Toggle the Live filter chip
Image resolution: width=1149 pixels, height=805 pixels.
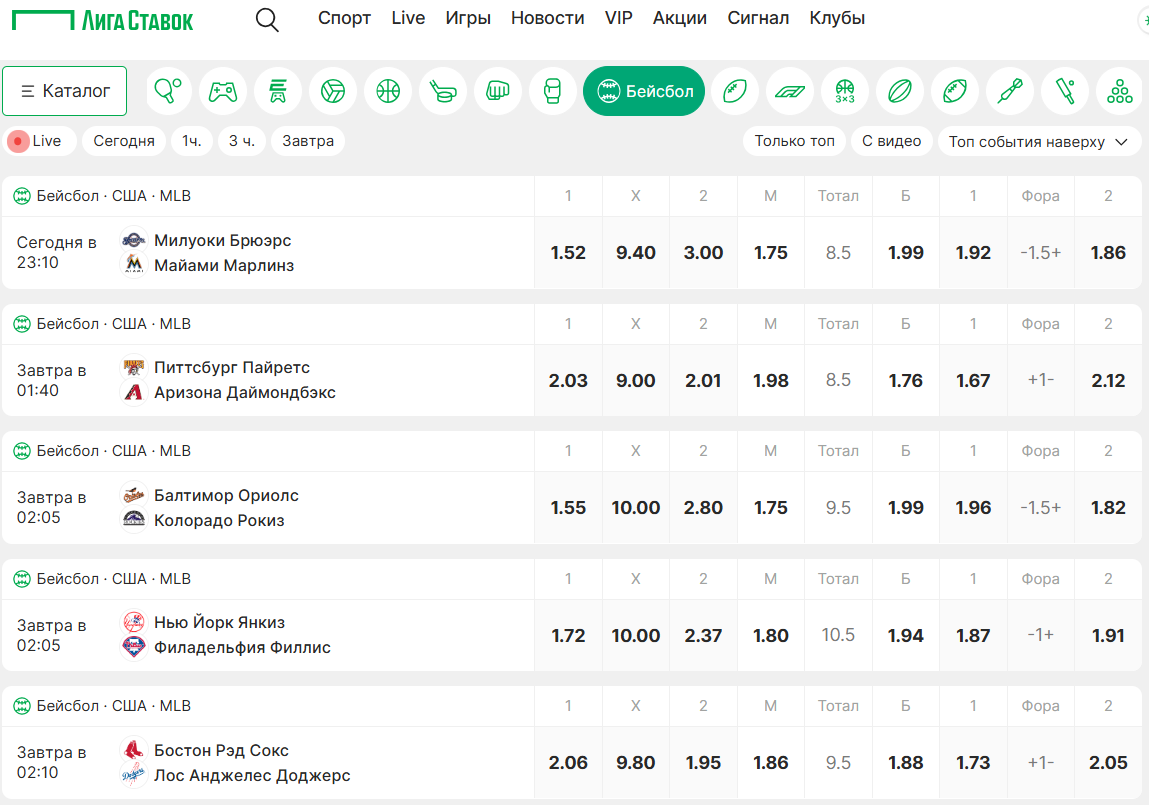[40, 141]
